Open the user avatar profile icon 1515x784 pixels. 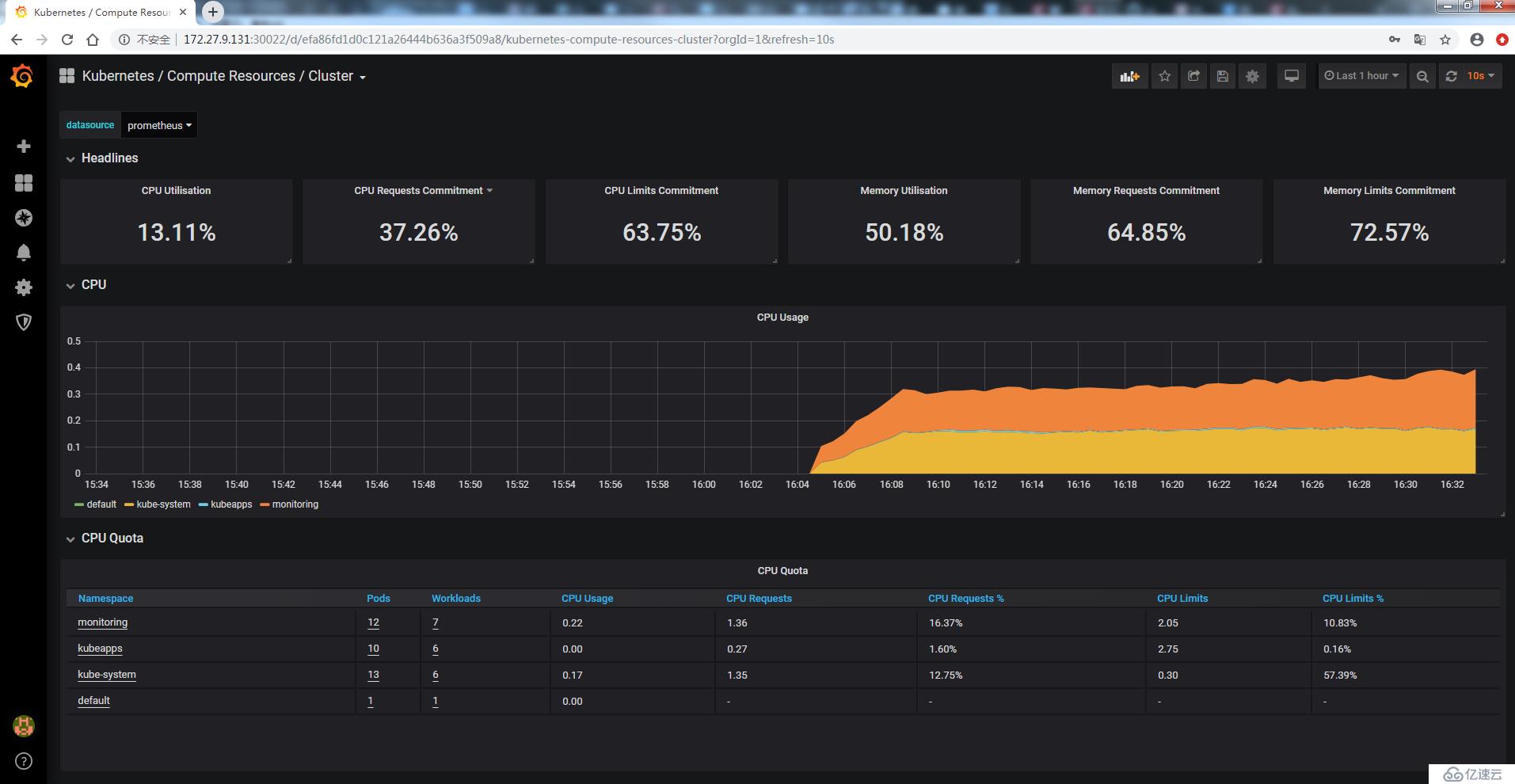[24, 725]
